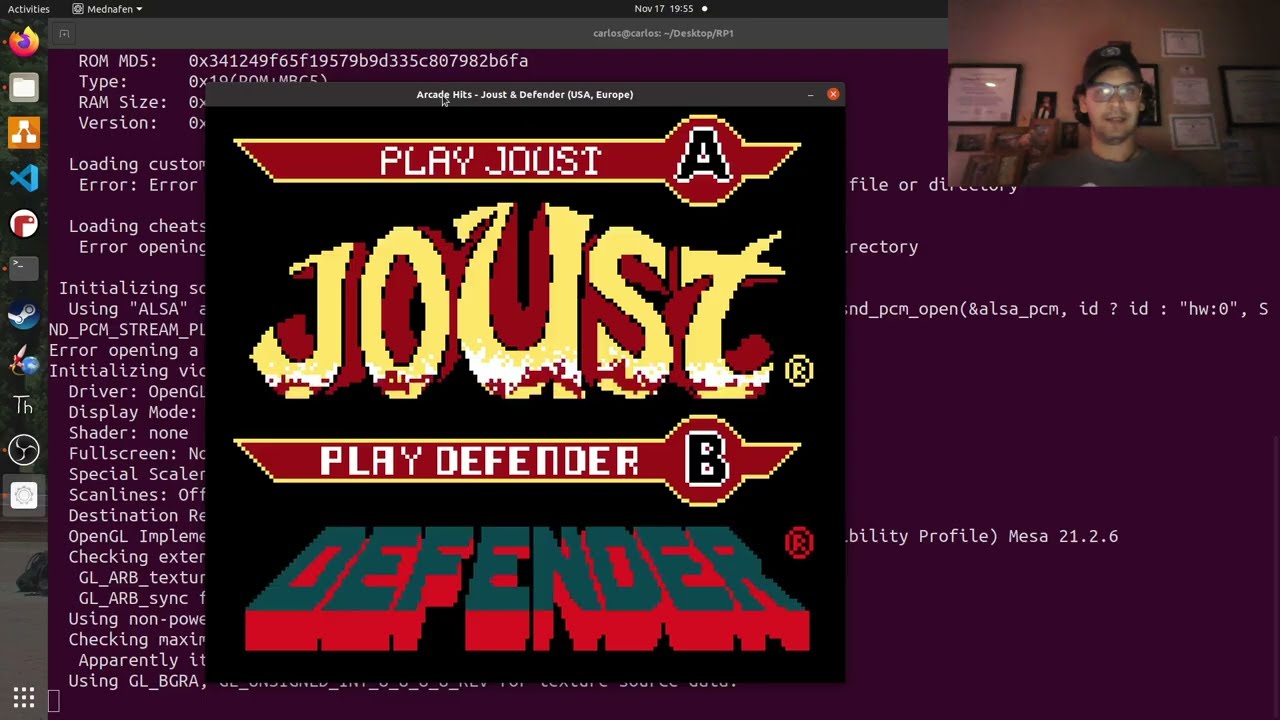Viewport: 1280px width, 720px height.
Task: Click the 'Scanlines: Off' terminal line
Action: click(137, 495)
